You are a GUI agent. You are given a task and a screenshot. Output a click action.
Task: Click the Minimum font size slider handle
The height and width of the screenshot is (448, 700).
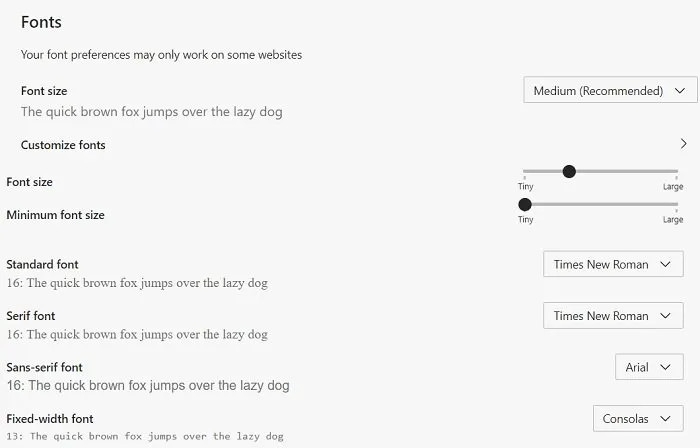pyautogui.click(x=525, y=204)
